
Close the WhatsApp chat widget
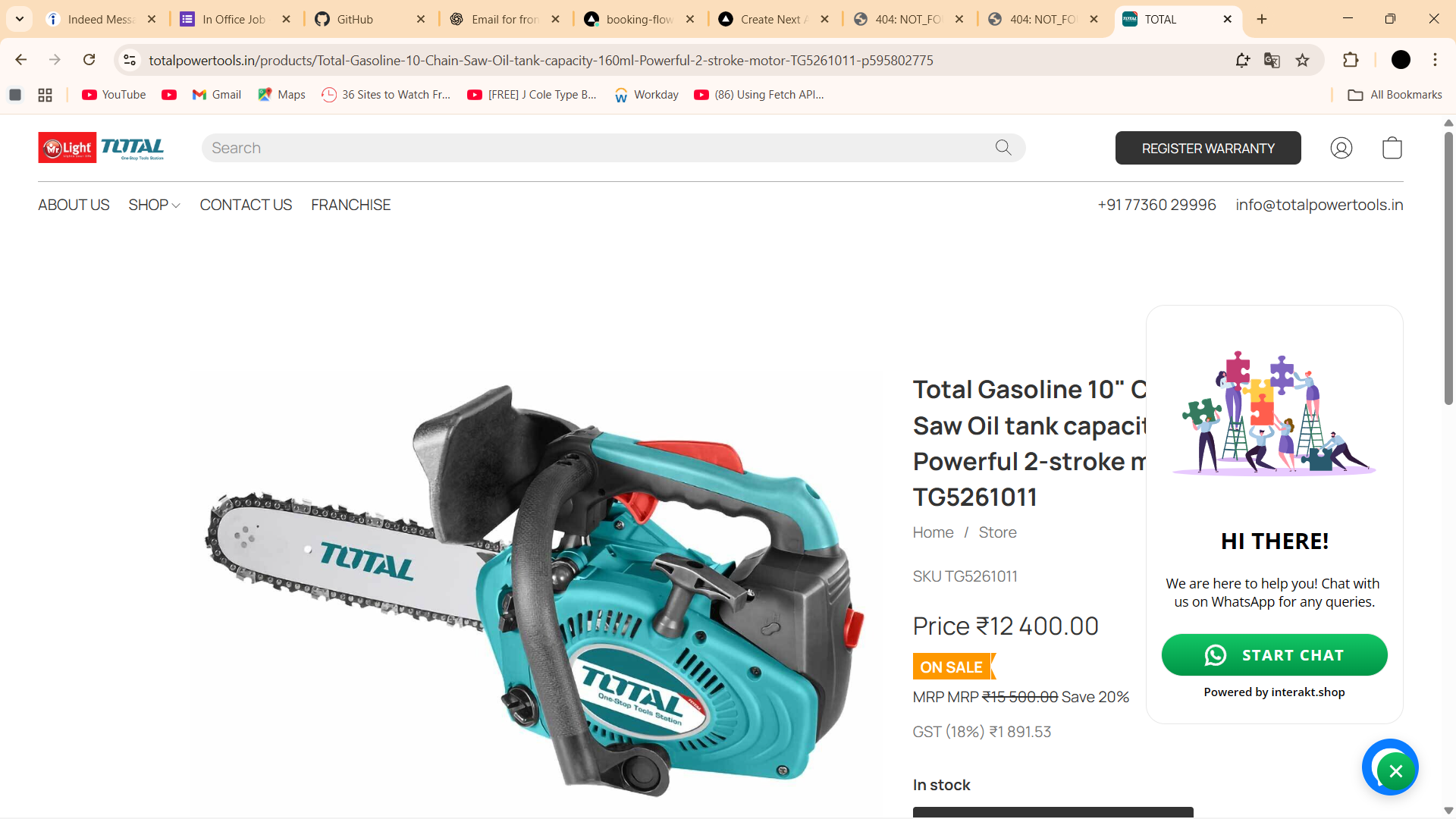coord(1395,771)
